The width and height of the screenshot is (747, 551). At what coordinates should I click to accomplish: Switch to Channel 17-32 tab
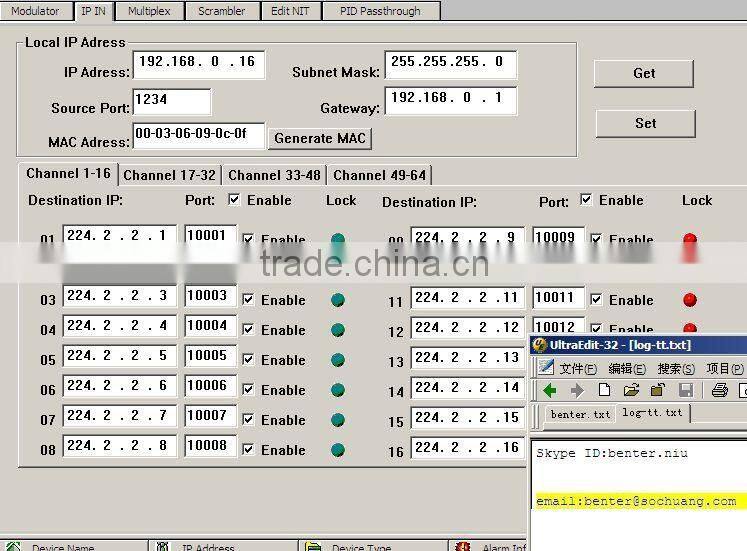(169, 175)
